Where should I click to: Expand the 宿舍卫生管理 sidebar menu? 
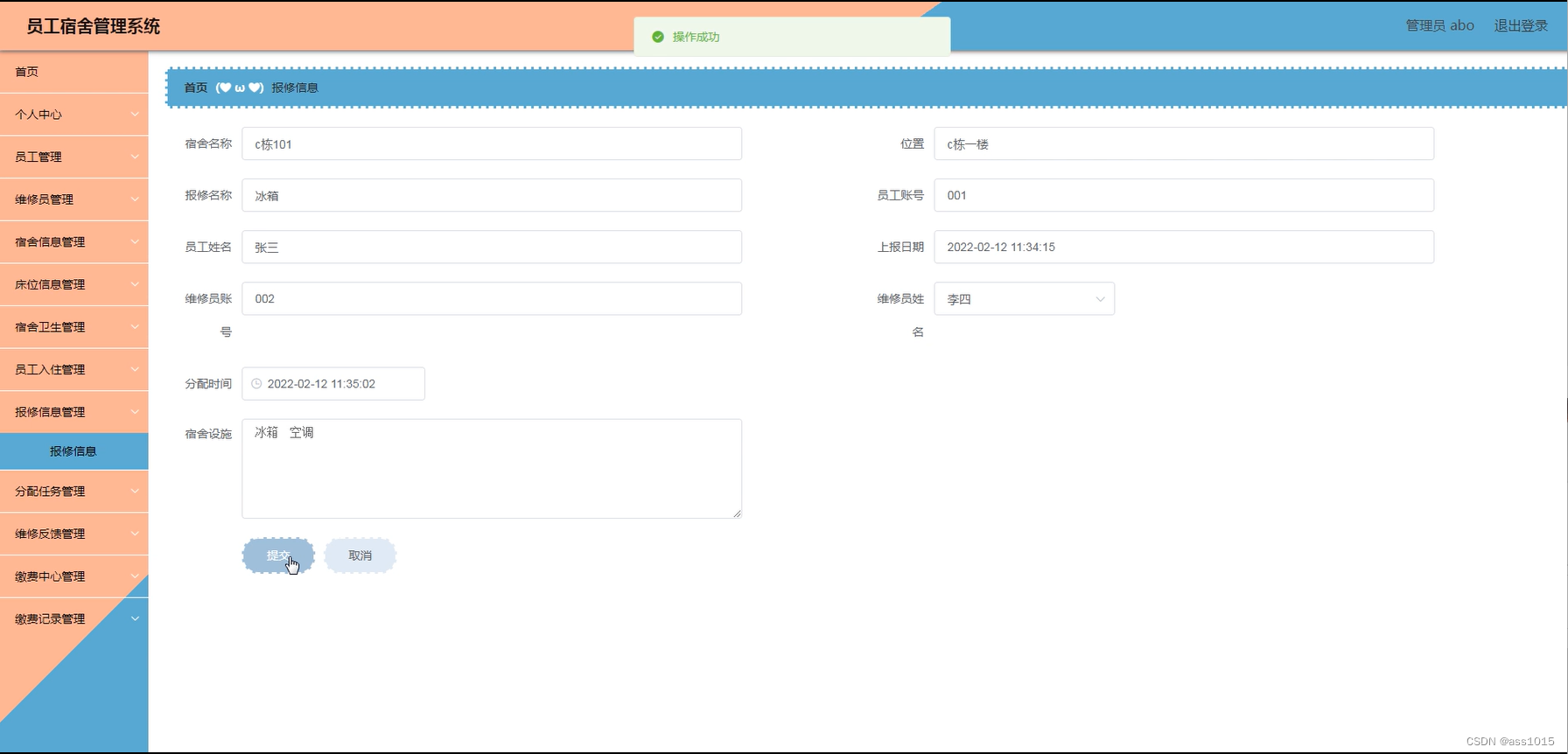point(74,327)
